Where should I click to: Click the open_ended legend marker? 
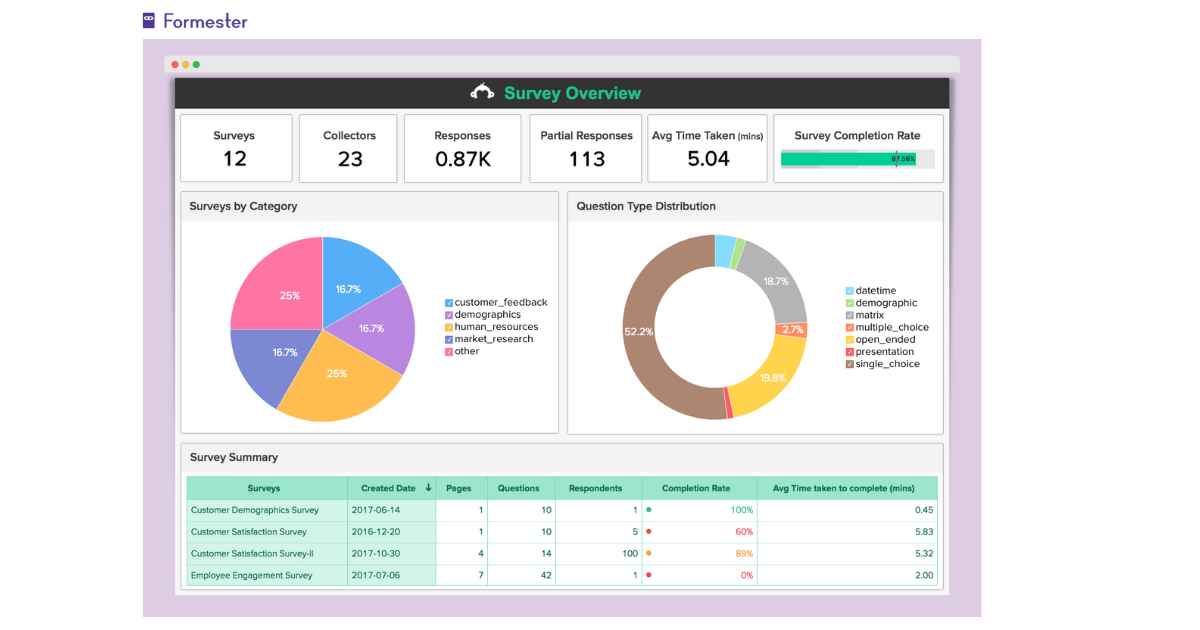pyautogui.click(x=849, y=339)
